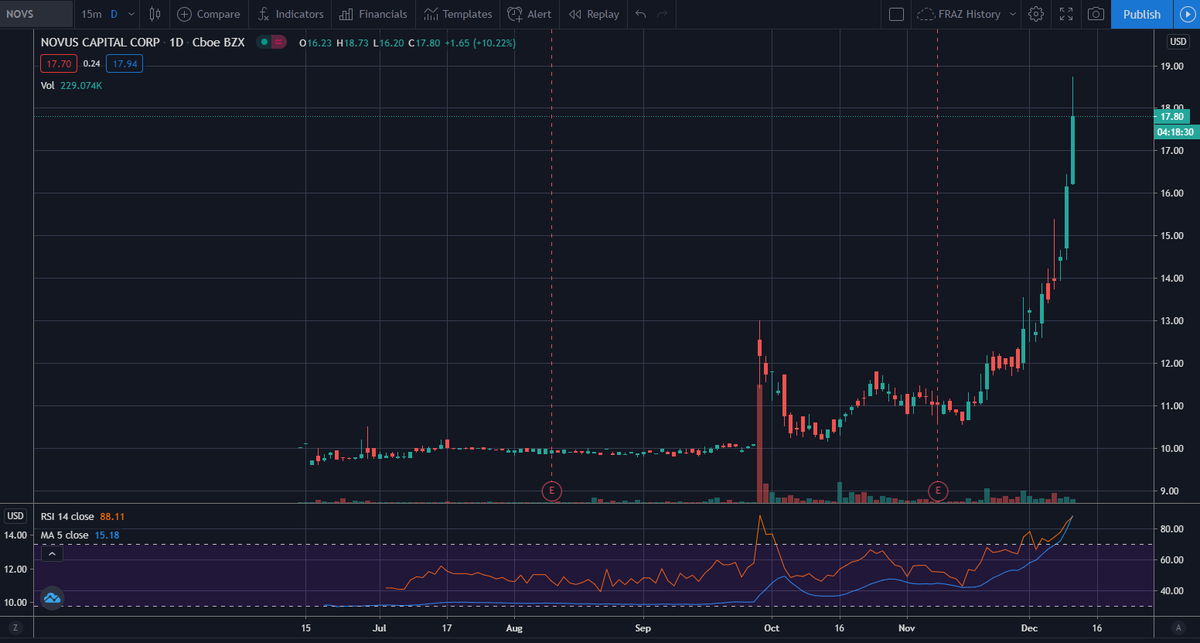Click the NOVS symbol search field

[37, 14]
